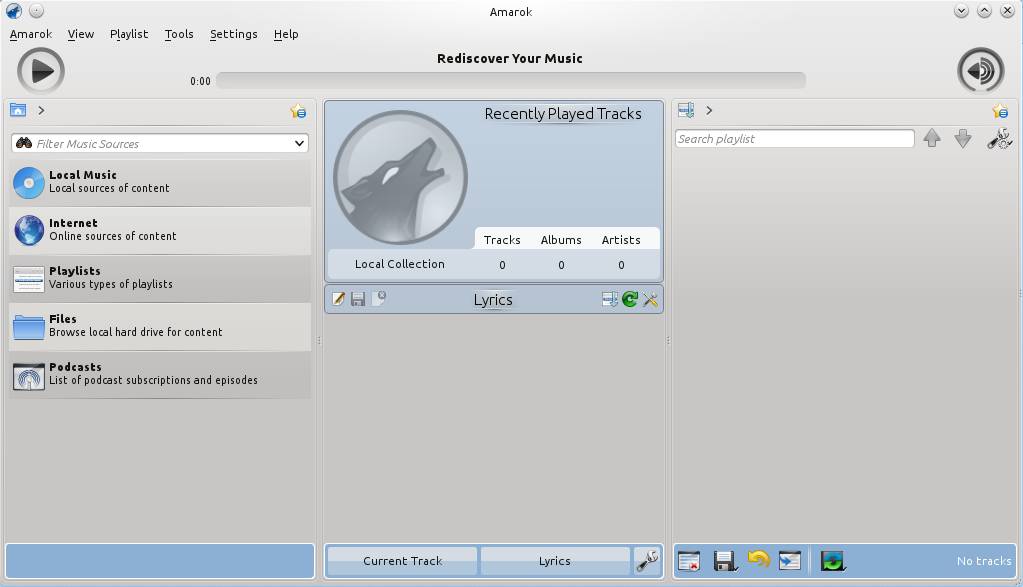Open Lyrics applet settings tools icon
The width and height of the screenshot is (1023, 587).
(x=650, y=299)
